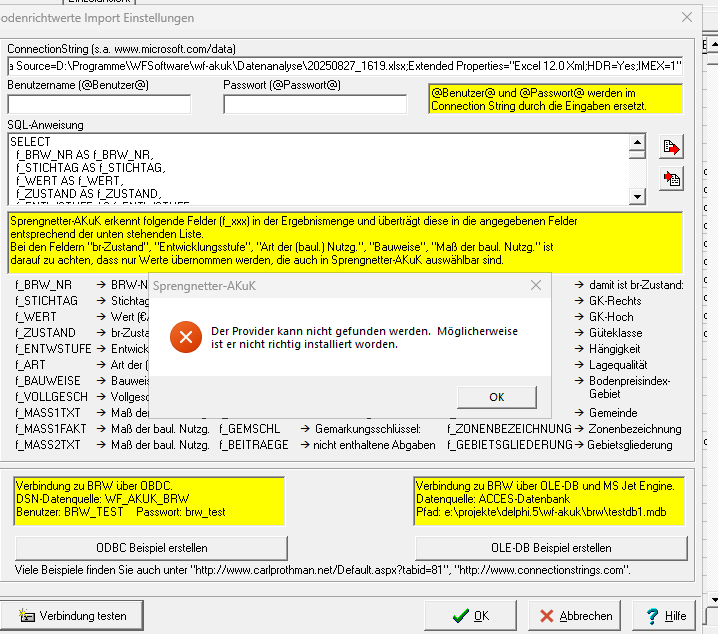The width and height of the screenshot is (718, 634).
Task: Click the f_GEMSCHL field label
Action: click(250, 429)
